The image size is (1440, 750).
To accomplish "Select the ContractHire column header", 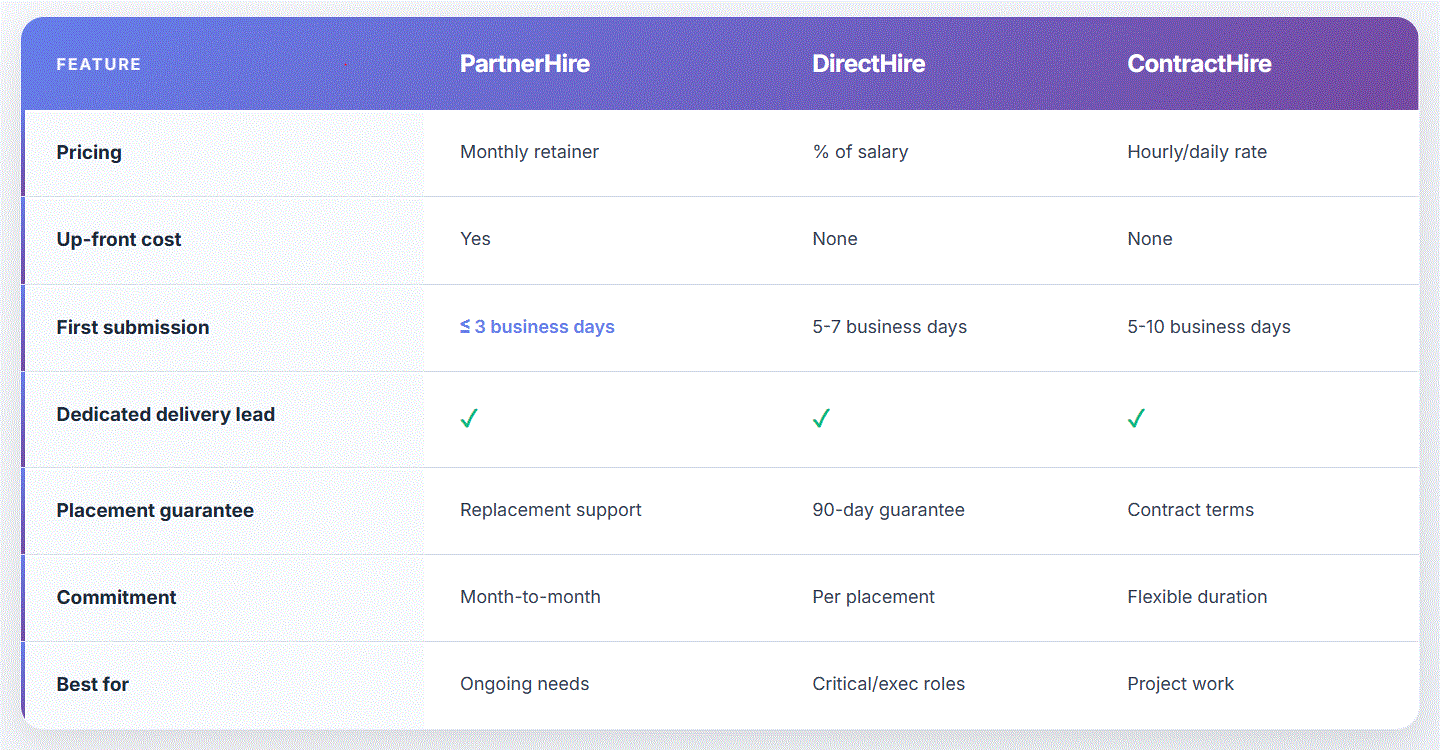I will [x=1199, y=64].
